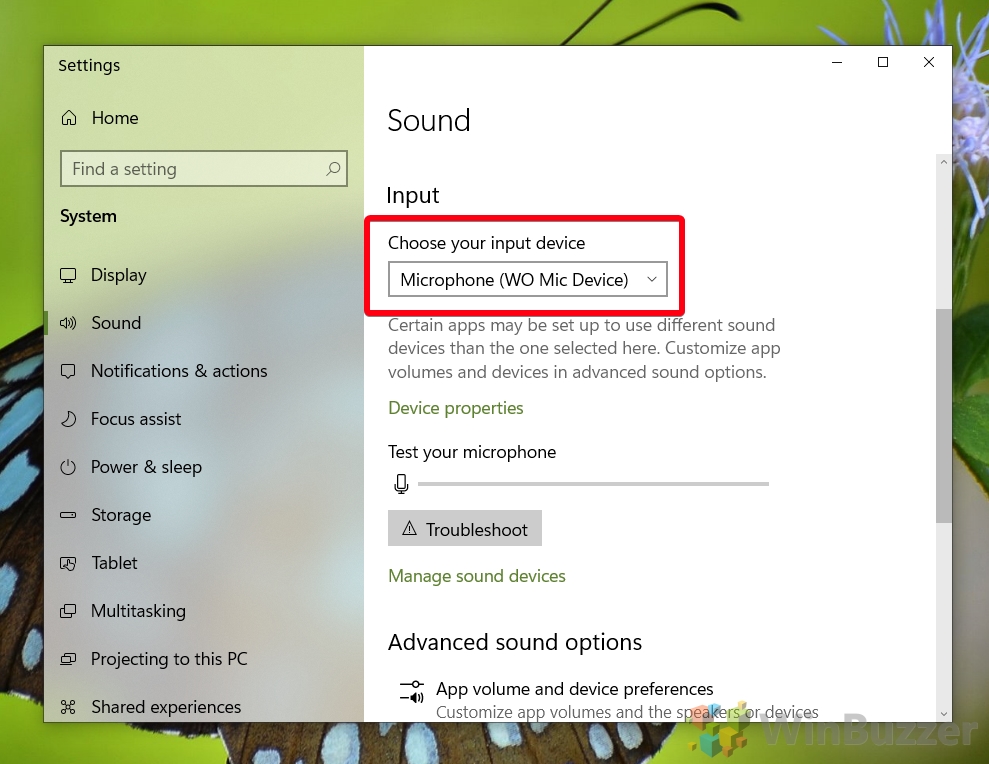989x764 pixels.
Task: Open Device properties link
Action: pos(455,408)
